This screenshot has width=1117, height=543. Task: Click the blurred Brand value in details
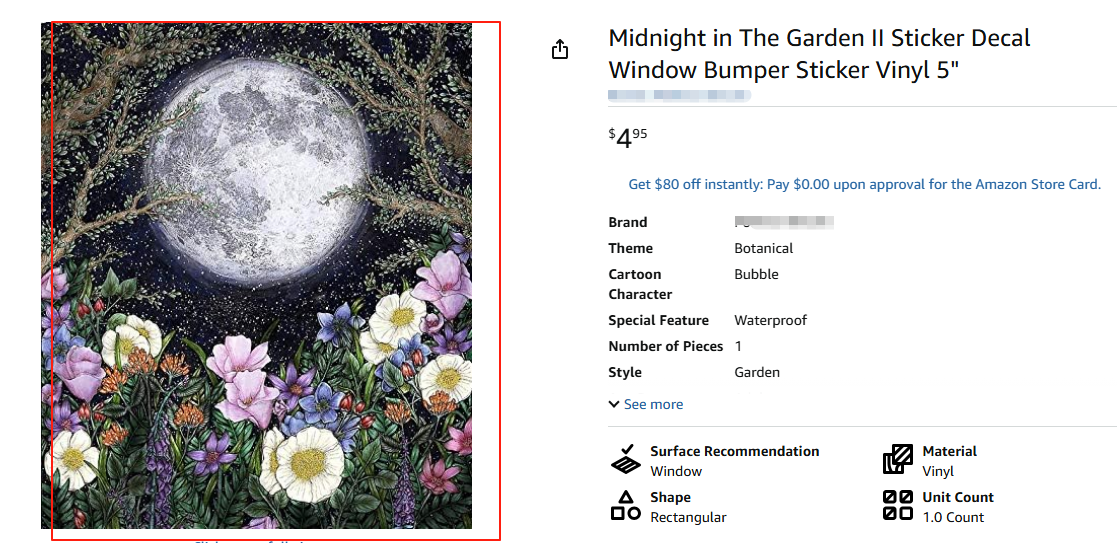point(784,222)
